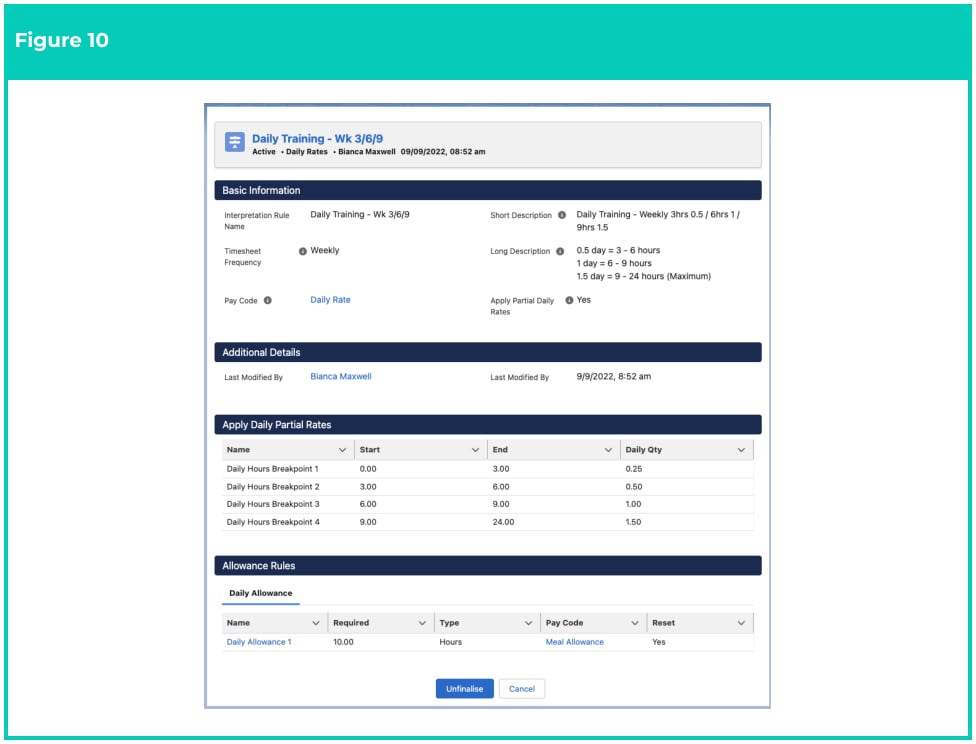The image size is (976, 744).
Task: Open the Bianca Maxwell user link
Action: (340, 376)
